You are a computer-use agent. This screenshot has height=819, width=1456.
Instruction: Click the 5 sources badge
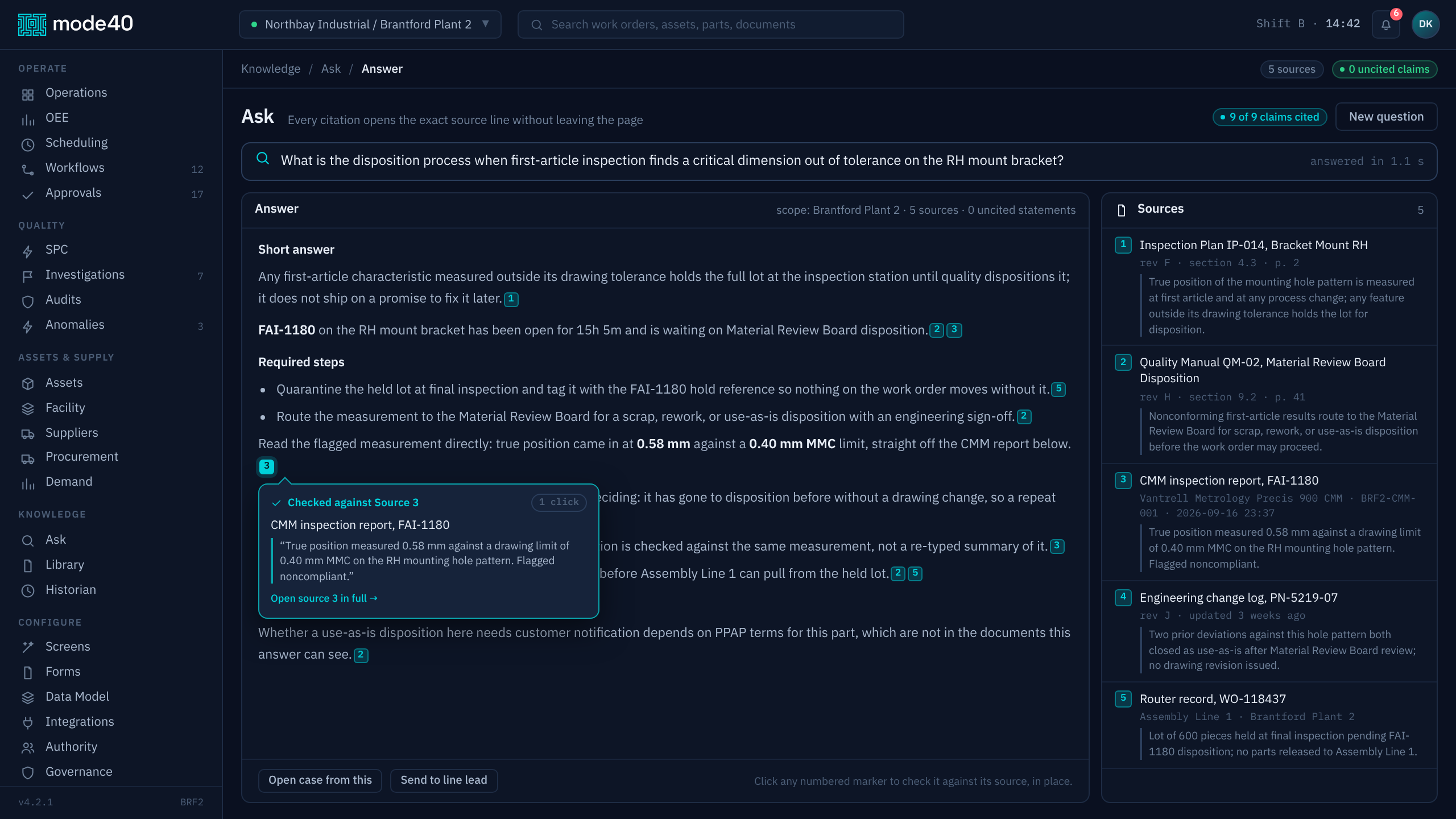[x=1292, y=69]
